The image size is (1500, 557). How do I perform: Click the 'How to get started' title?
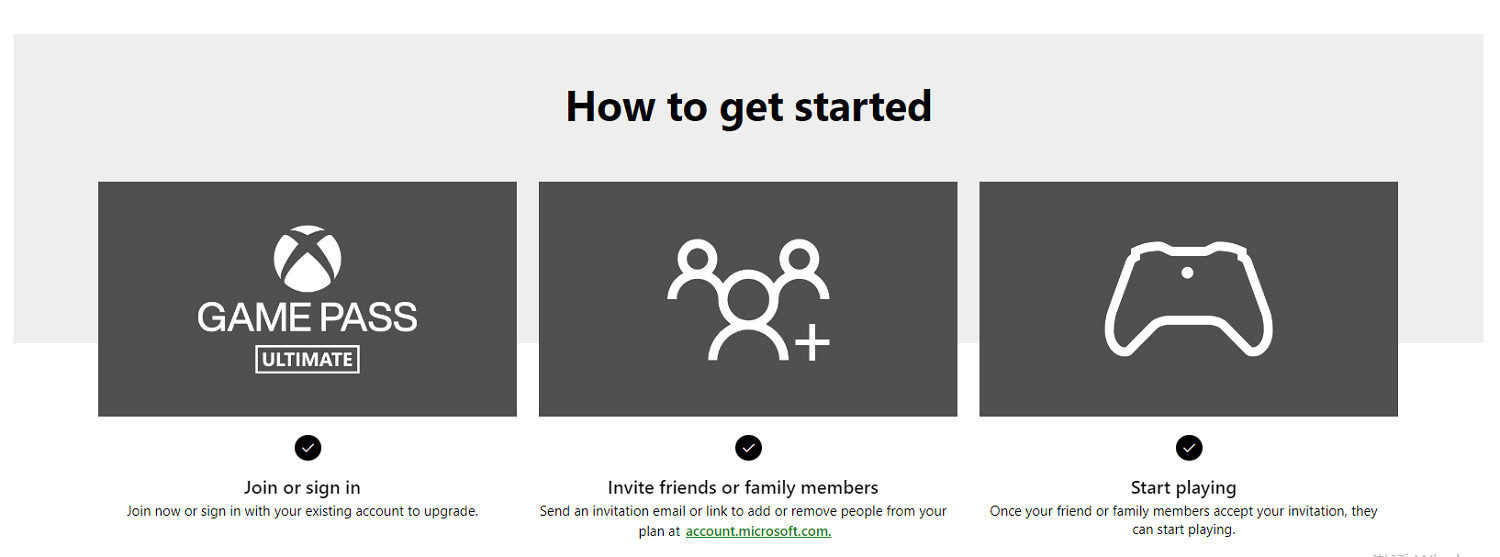click(748, 106)
